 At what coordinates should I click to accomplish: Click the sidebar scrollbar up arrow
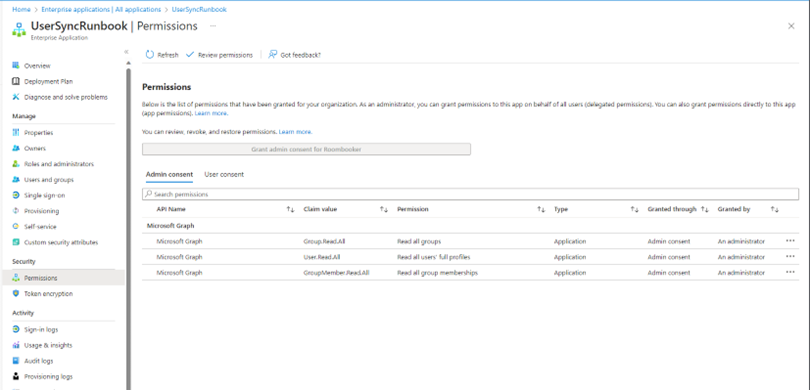[x=129, y=63]
